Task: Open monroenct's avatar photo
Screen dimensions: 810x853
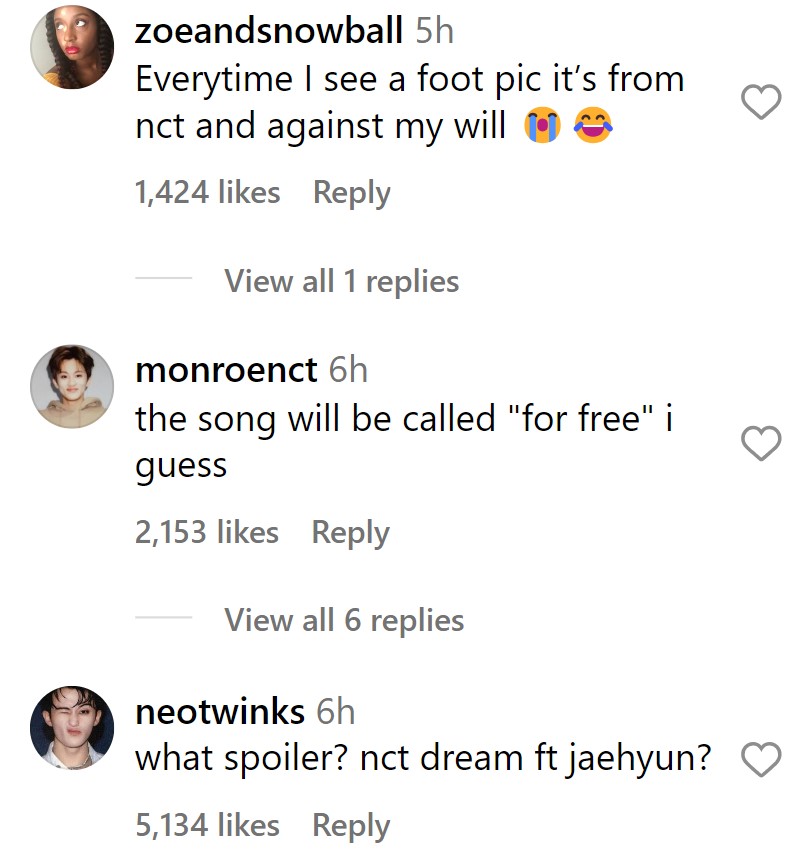Action: 72,387
